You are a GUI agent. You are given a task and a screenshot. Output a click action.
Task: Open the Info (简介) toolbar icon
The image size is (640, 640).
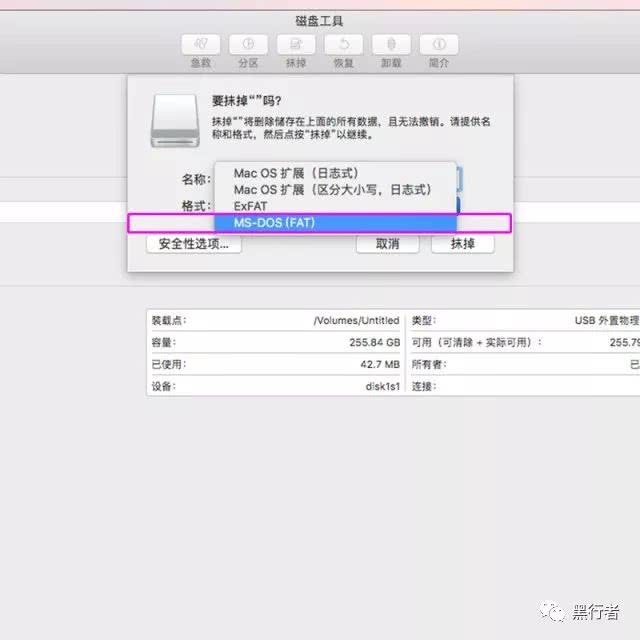439,44
